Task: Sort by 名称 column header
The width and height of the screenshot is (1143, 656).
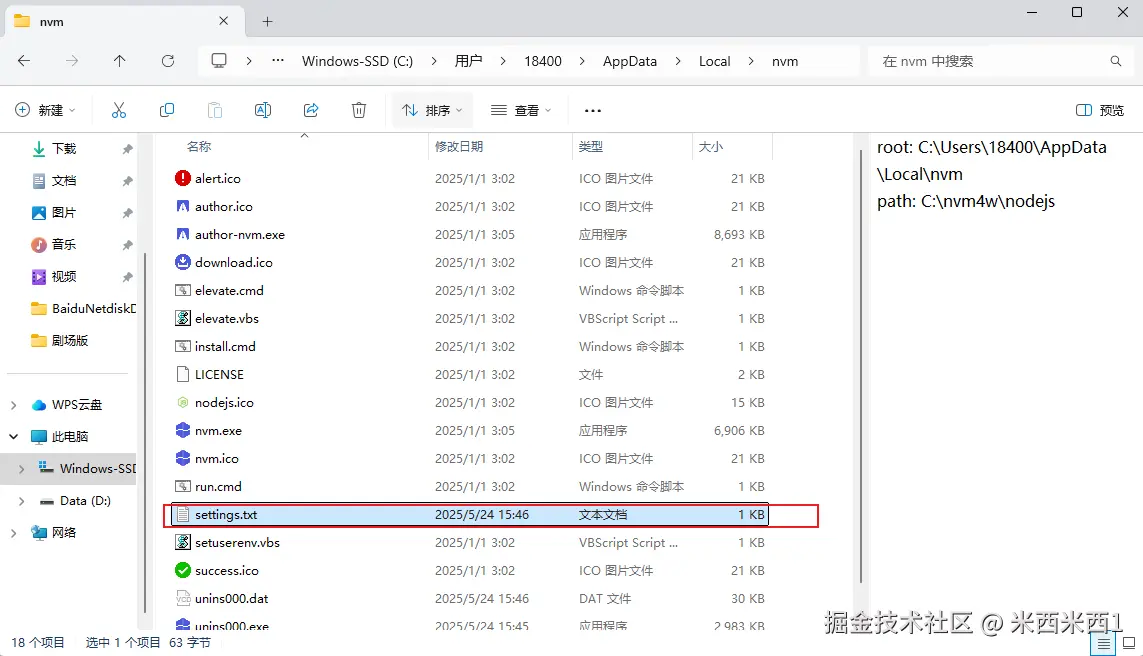Action: coord(199,147)
